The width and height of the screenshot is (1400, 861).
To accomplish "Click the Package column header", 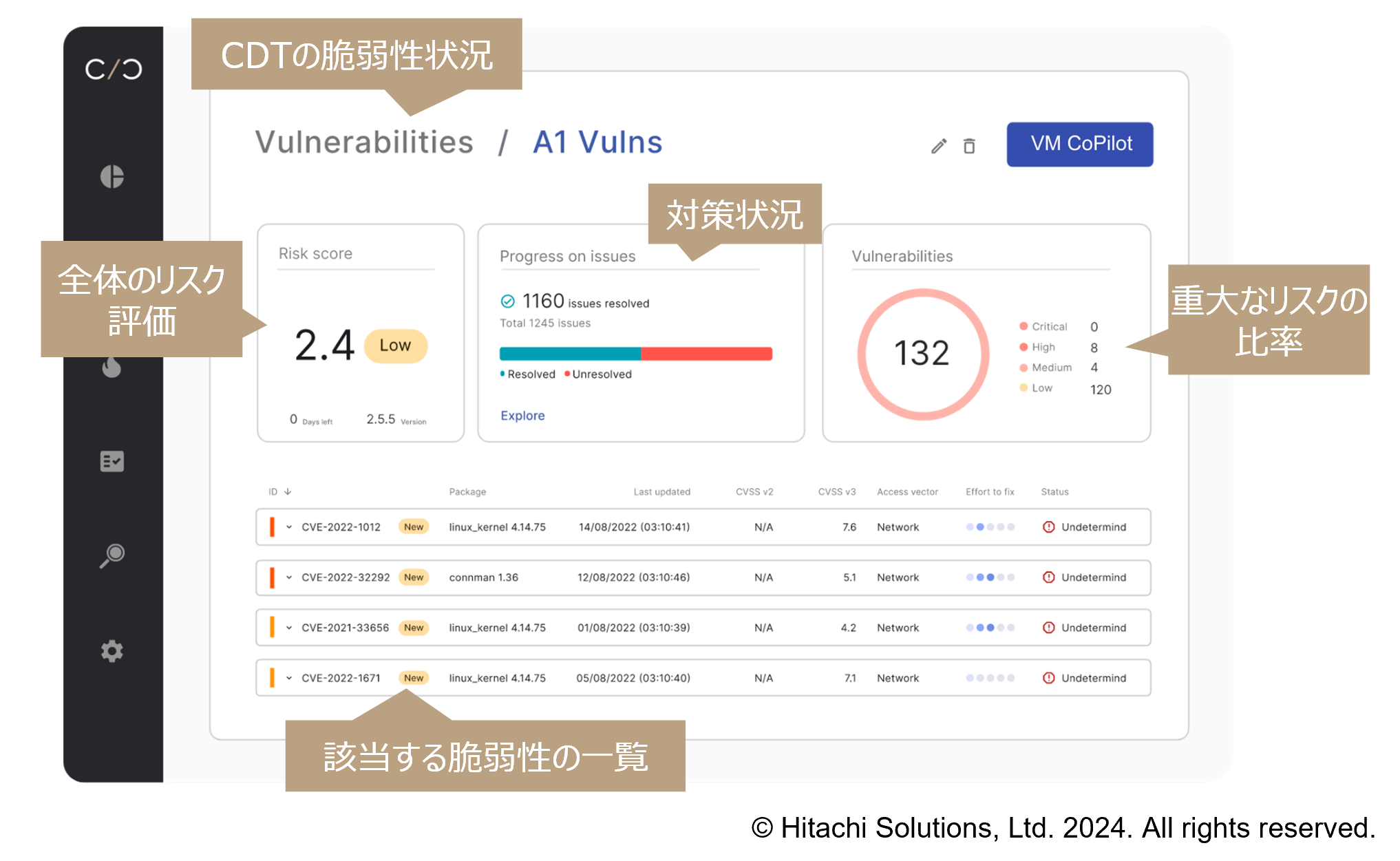I will tap(467, 491).
